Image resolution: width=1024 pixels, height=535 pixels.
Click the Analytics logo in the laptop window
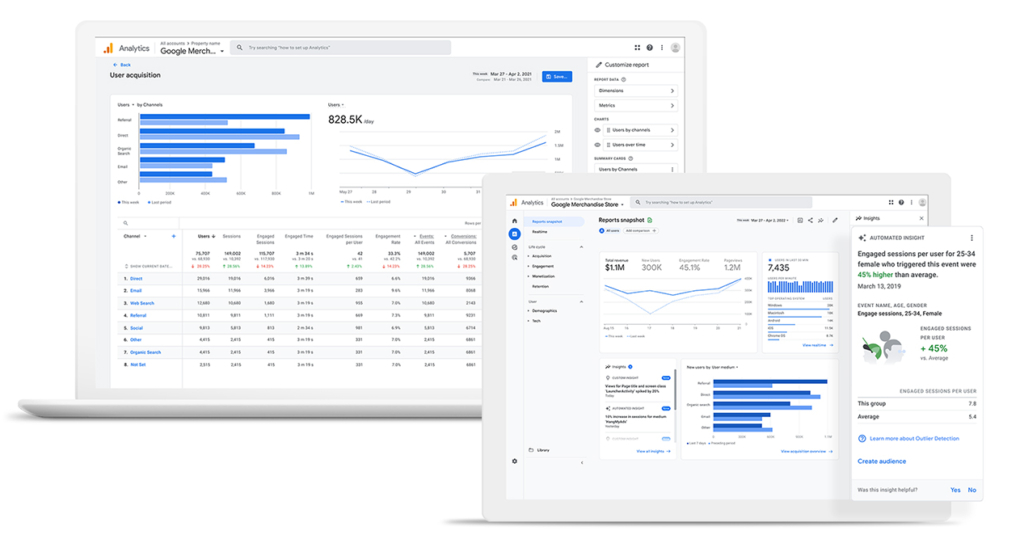click(x=108, y=48)
